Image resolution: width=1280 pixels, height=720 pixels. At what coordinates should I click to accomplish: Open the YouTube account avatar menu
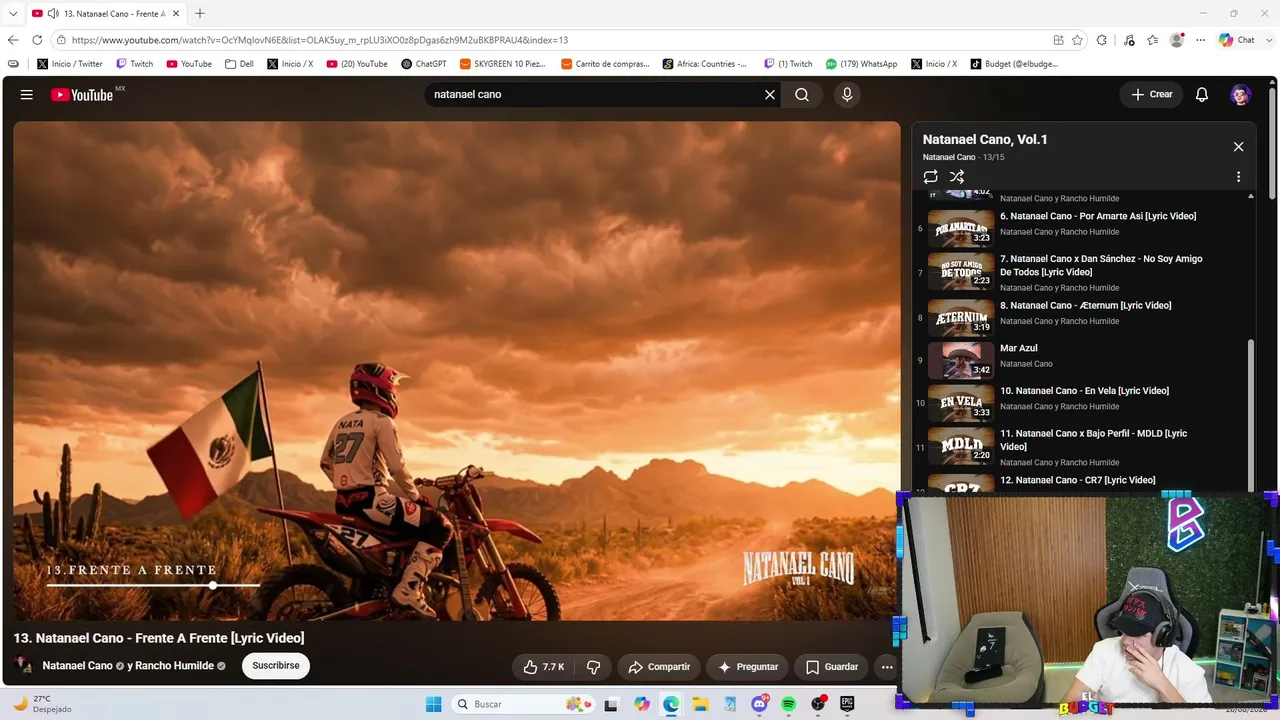click(1241, 95)
